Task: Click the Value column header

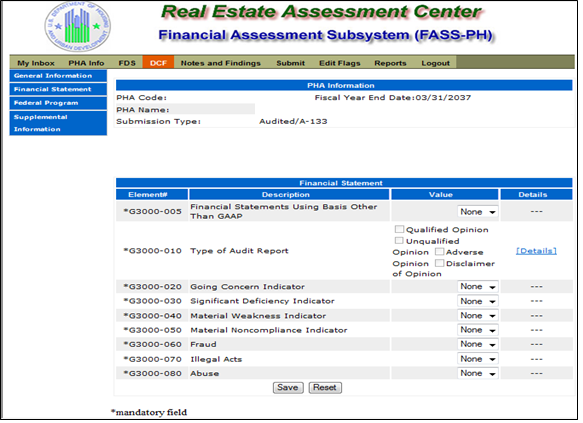Action: [x=445, y=194]
